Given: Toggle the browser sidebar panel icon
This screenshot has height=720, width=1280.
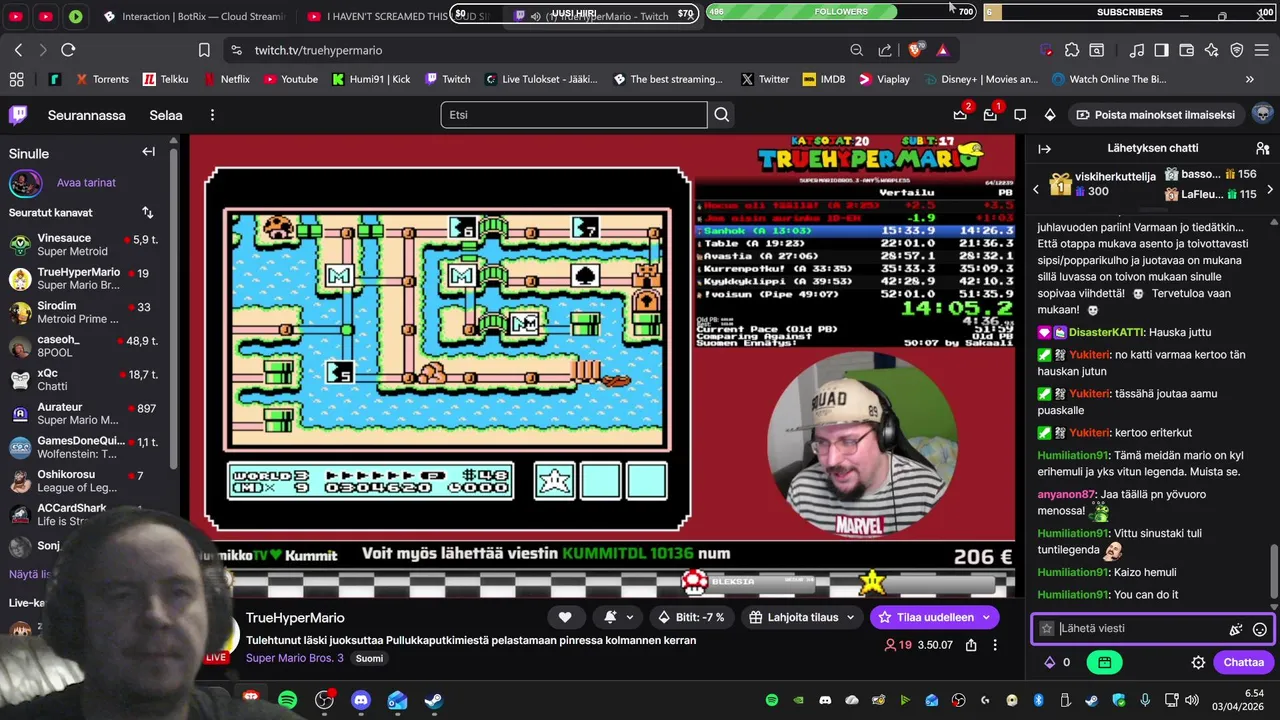Looking at the screenshot, I should (1162, 50).
